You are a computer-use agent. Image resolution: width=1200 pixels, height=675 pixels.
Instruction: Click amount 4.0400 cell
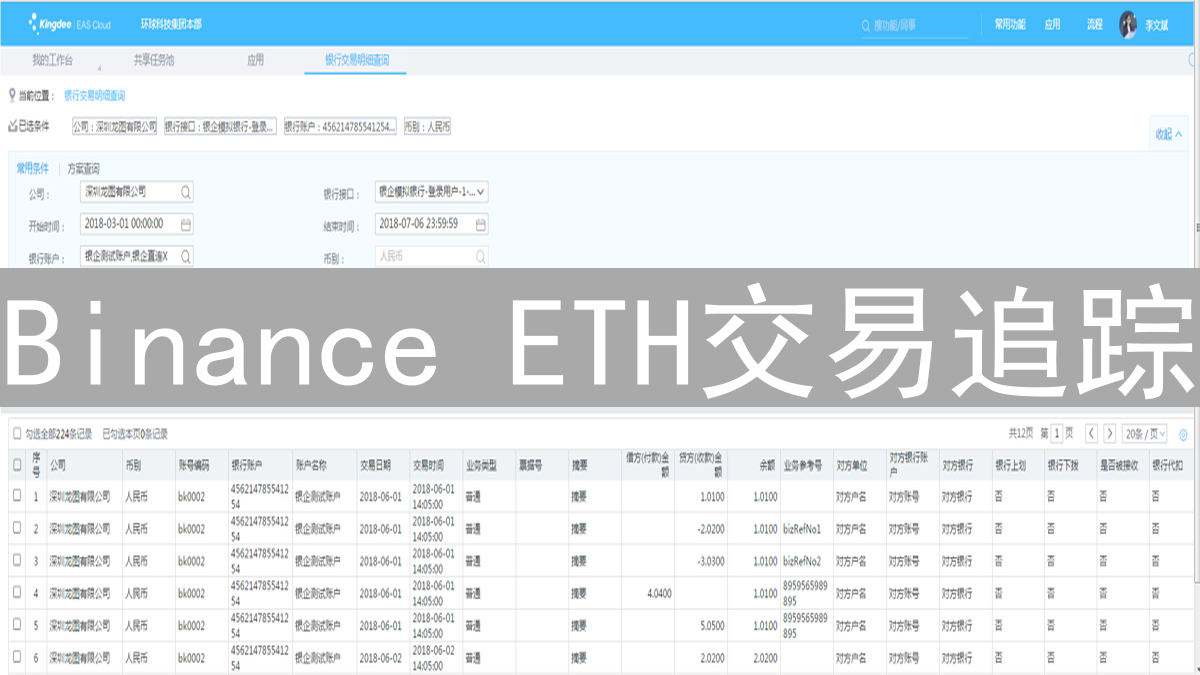coord(659,594)
